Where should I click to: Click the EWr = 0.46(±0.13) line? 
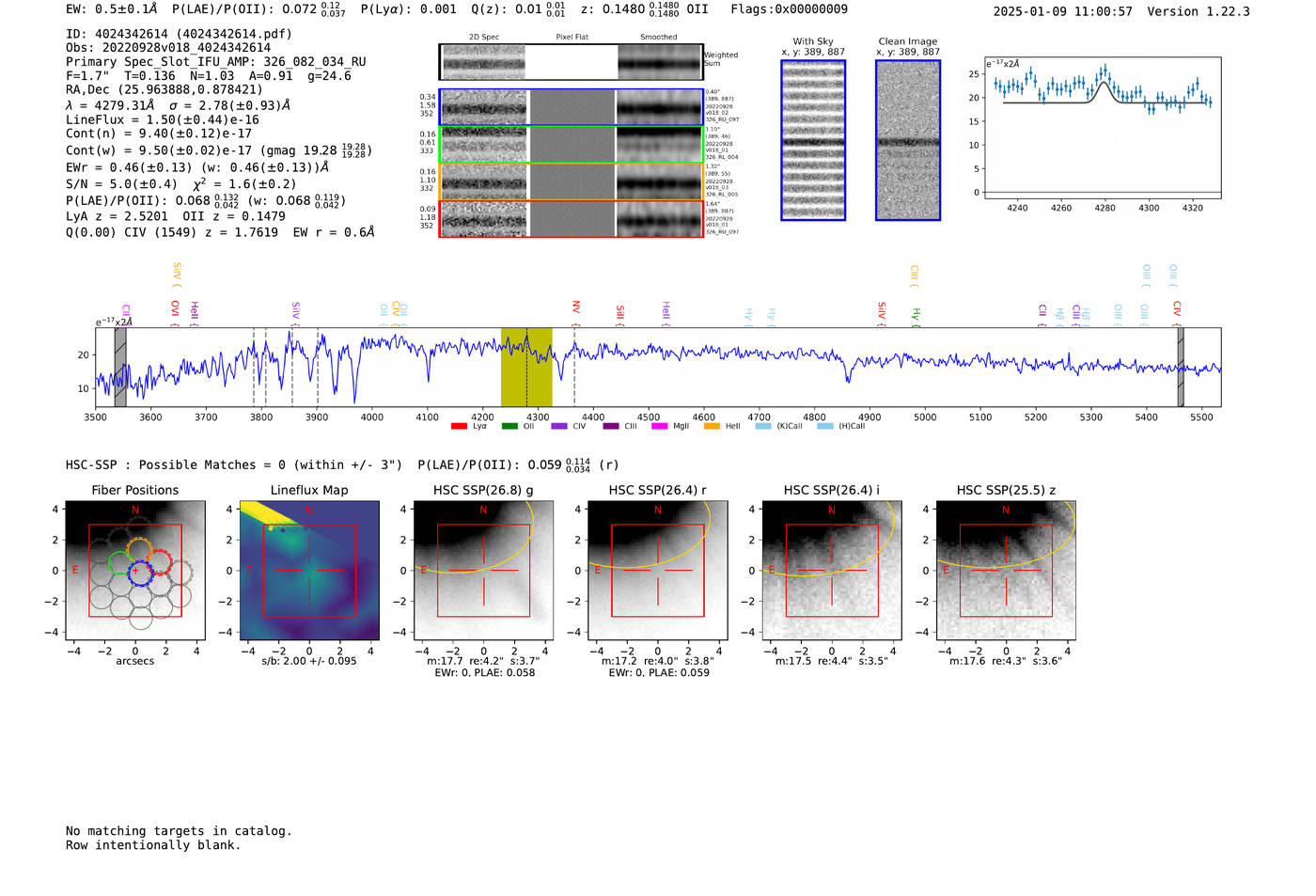point(197,167)
